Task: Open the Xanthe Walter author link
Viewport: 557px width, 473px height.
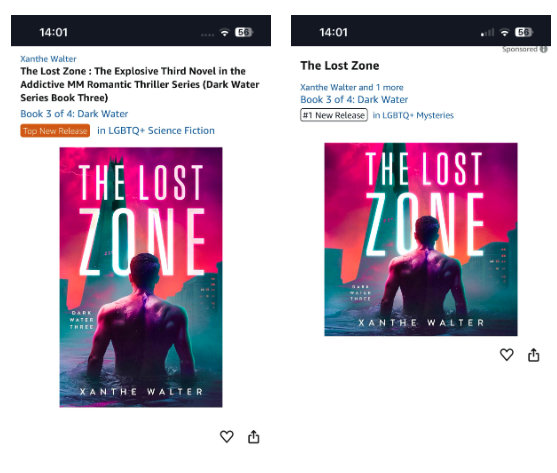Action: coord(48,59)
